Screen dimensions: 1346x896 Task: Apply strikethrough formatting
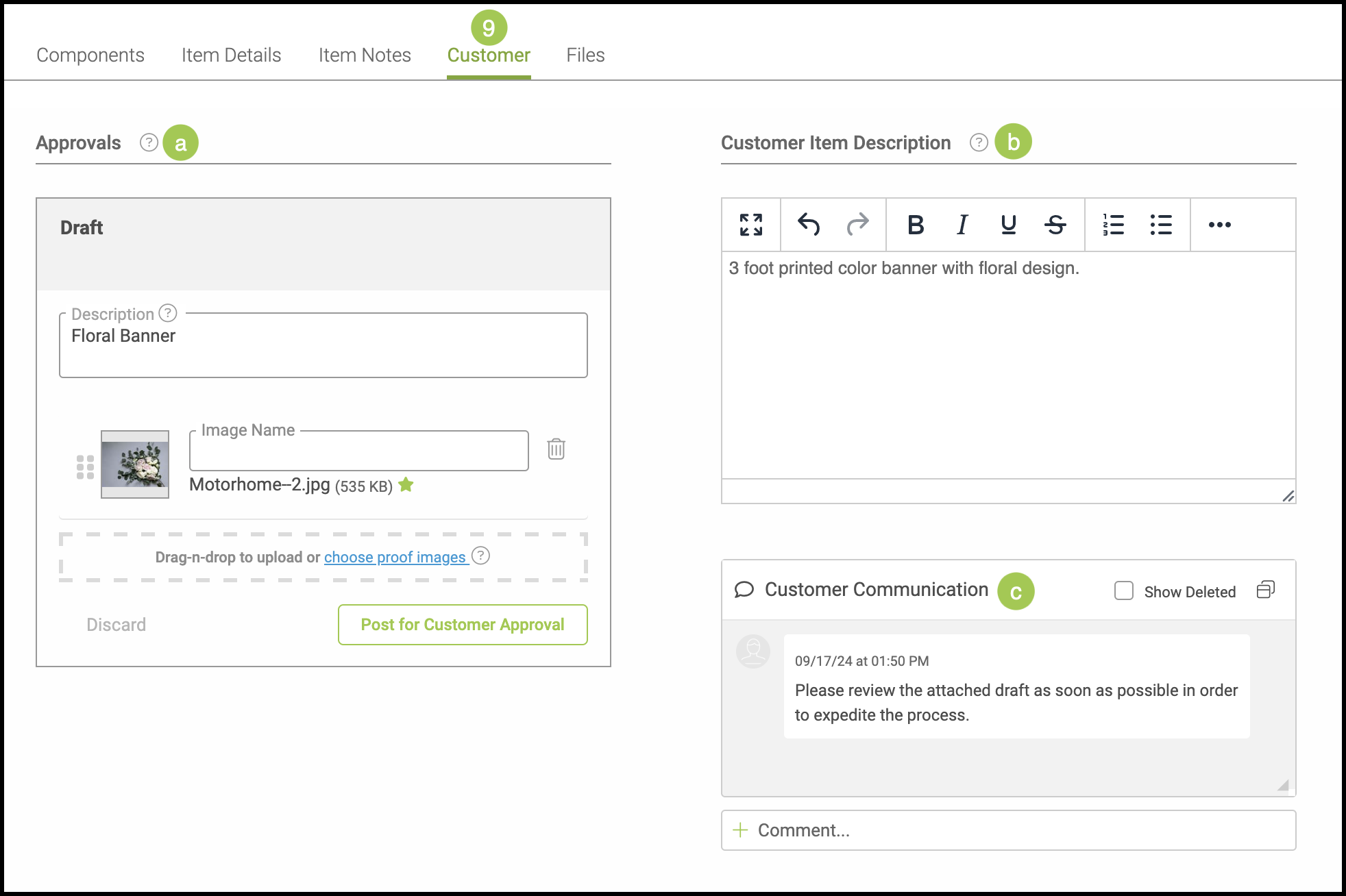pyautogui.click(x=1055, y=225)
